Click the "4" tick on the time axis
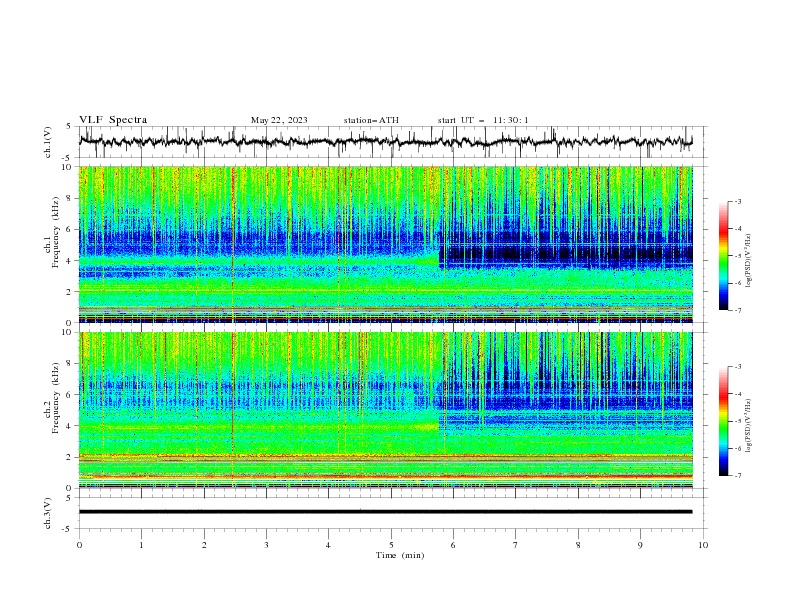Screen dimensions: 792x612 click(328, 545)
